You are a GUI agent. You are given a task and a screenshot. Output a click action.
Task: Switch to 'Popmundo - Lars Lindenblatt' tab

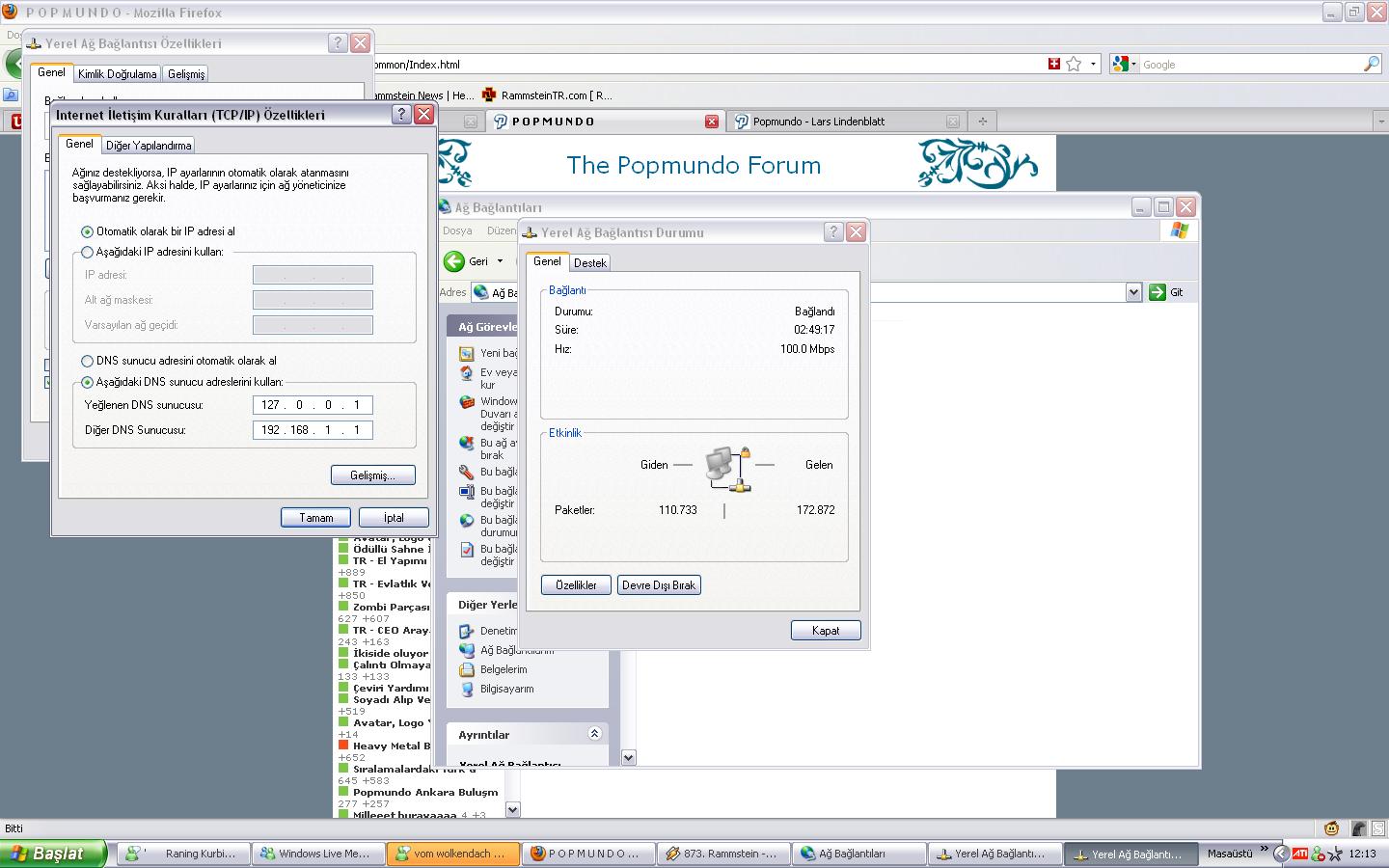(x=849, y=122)
